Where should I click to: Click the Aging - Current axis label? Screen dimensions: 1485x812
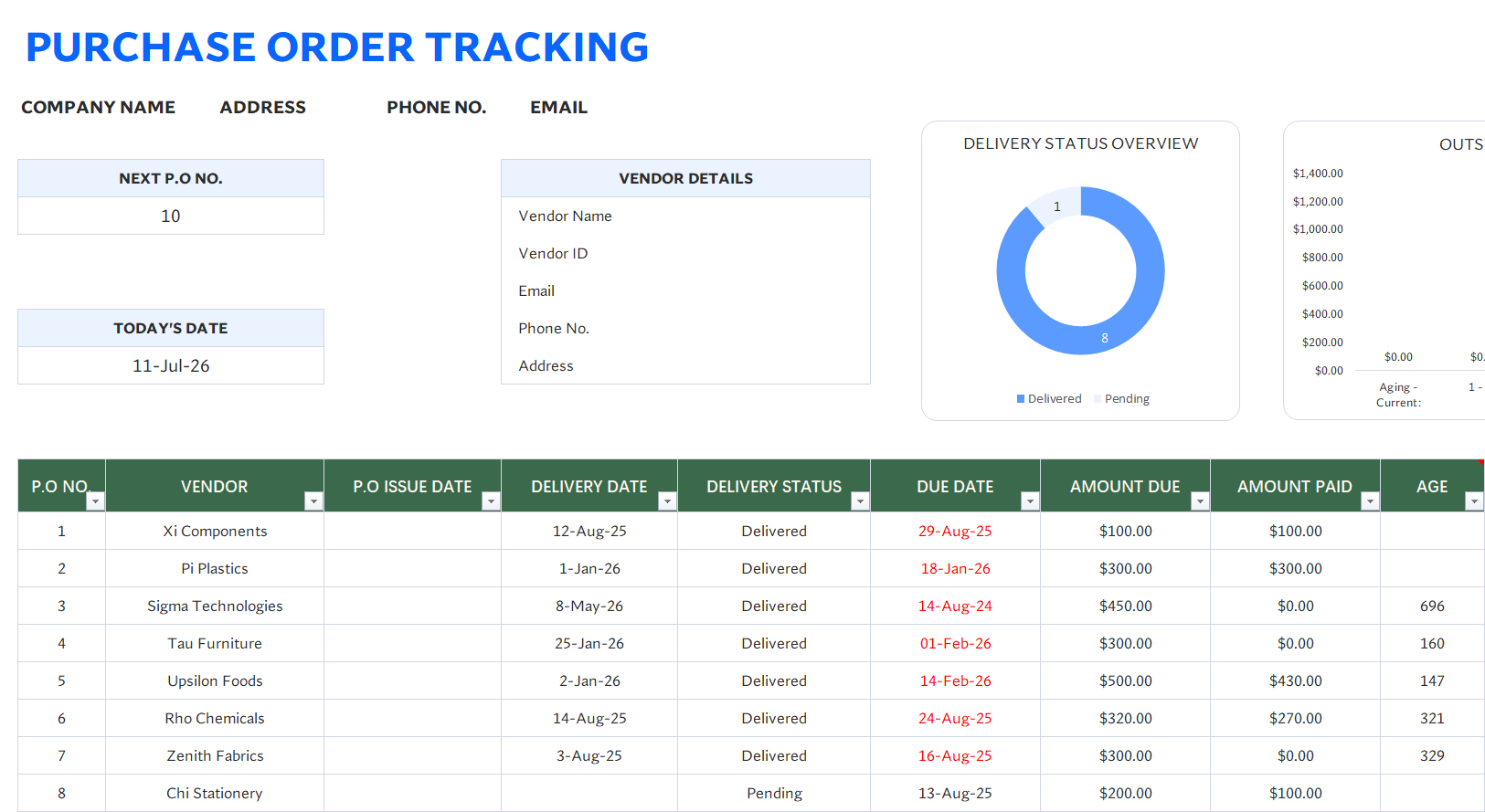pyautogui.click(x=1398, y=395)
